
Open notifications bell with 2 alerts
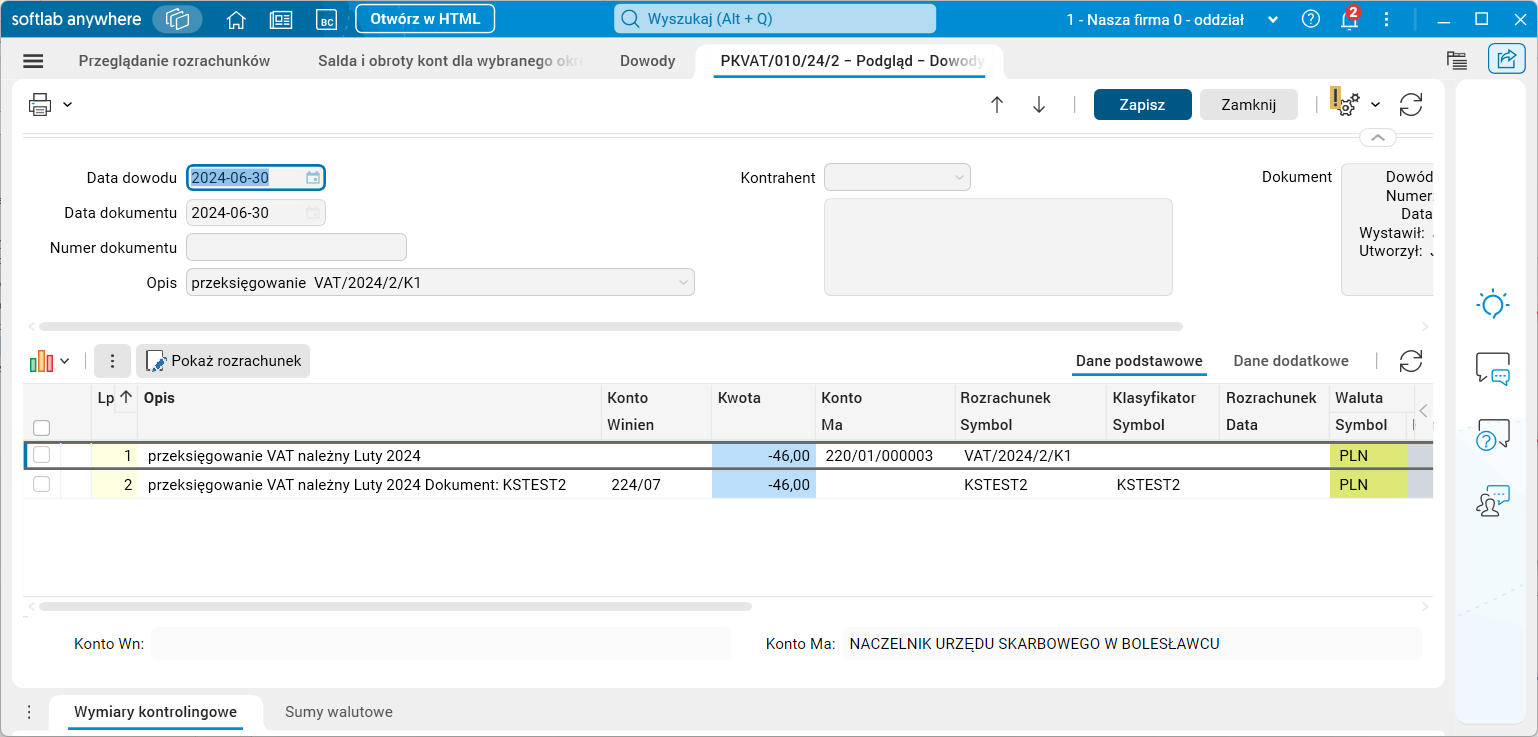click(1350, 19)
